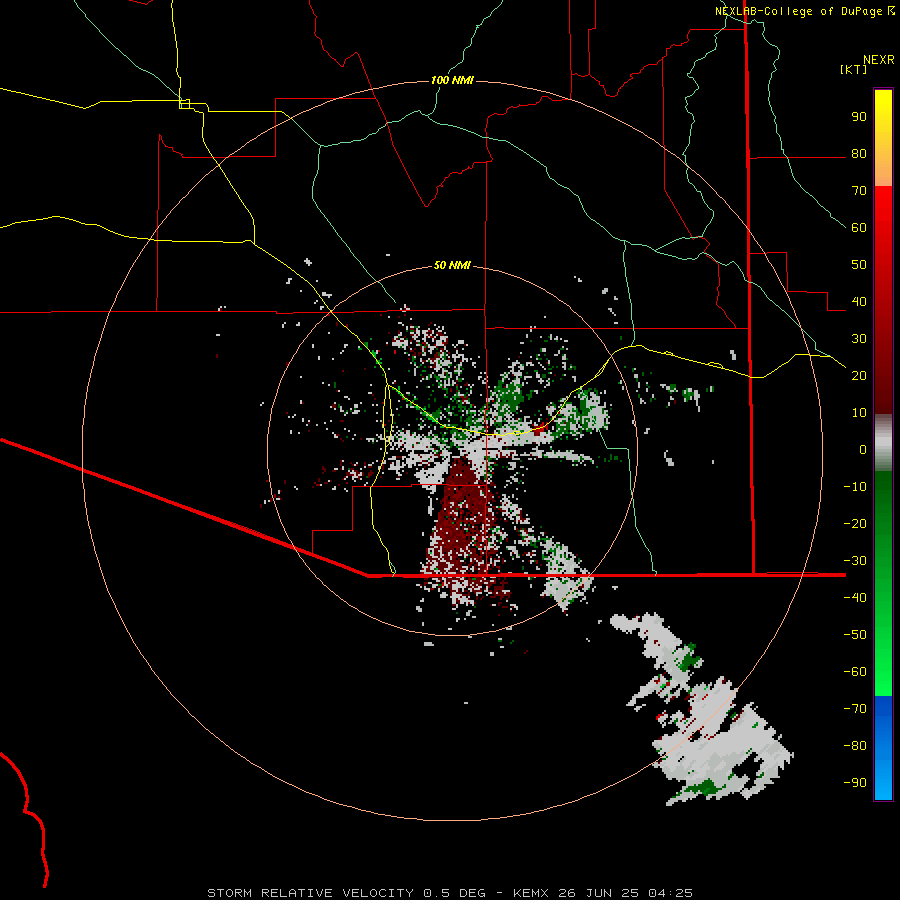Image resolution: width=900 pixels, height=900 pixels.
Task: Click the positive 20 velocity scale value
Action: pyautogui.click(x=859, y=375)
